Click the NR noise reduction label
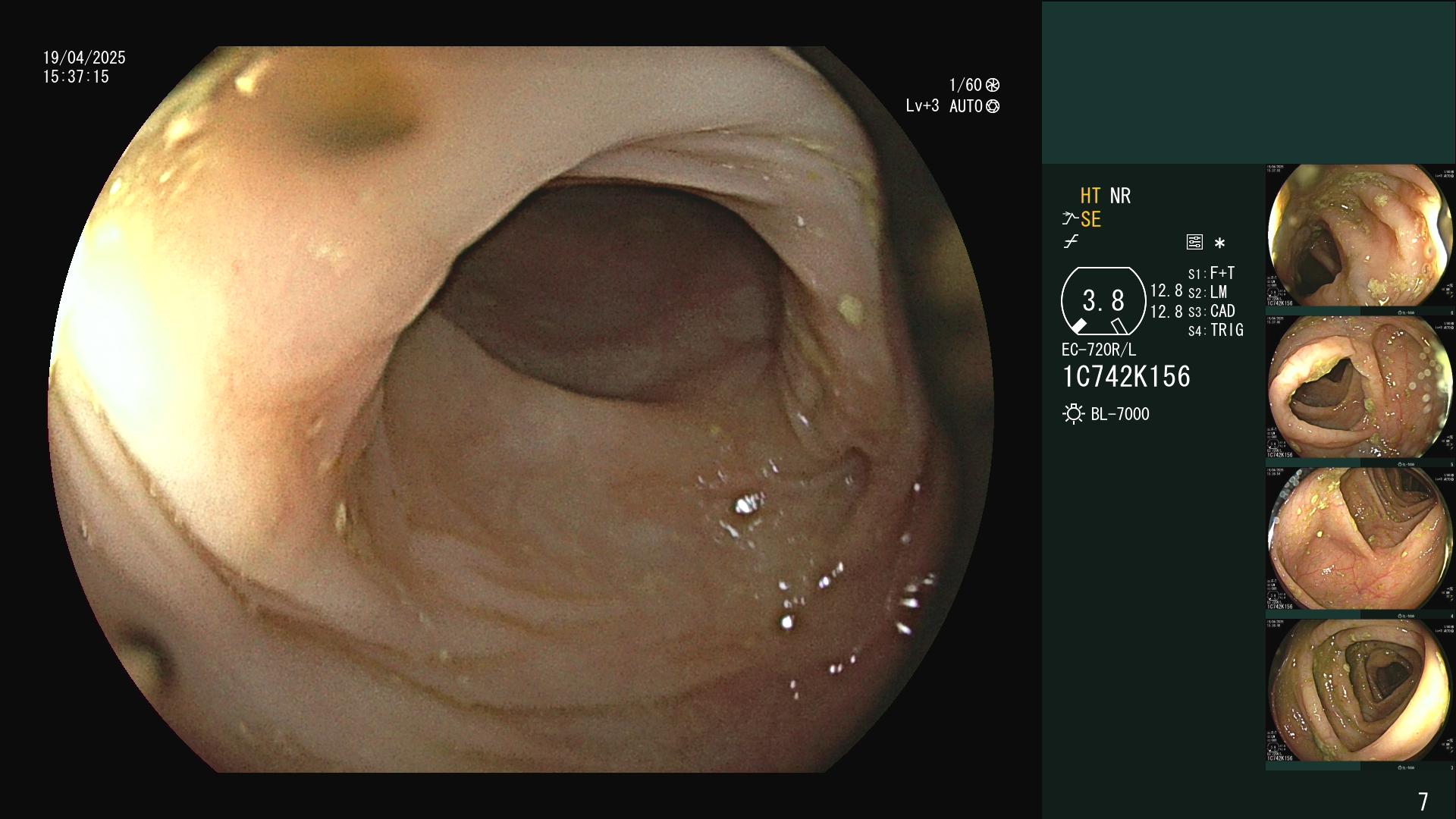1456x819 pixels. (x=1120, y=196)
